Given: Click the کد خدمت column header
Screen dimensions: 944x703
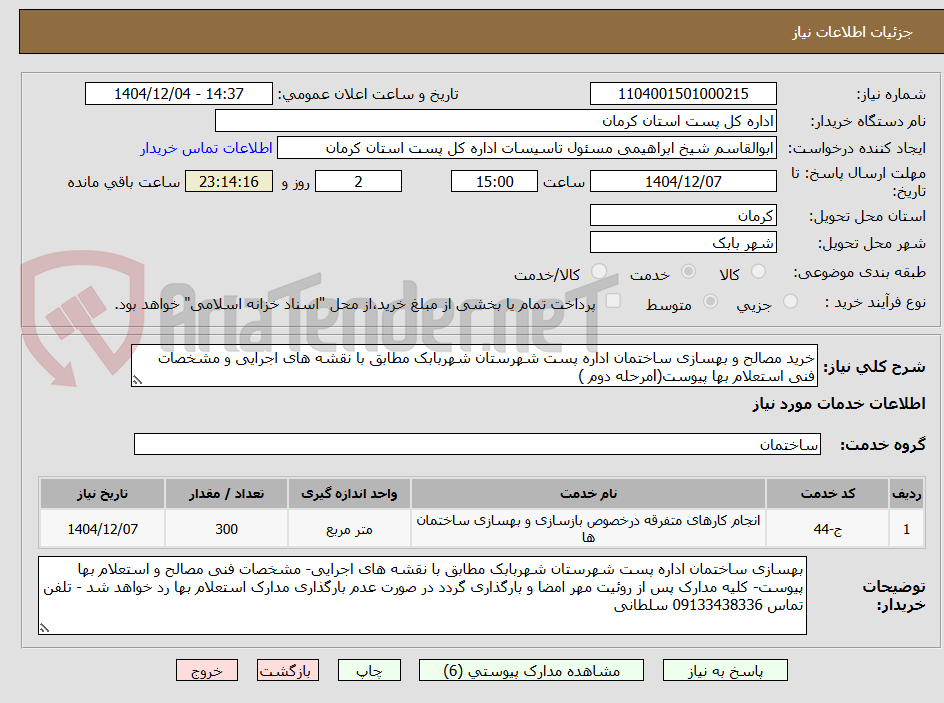Looking at the screenshot, I should [827, 494].
